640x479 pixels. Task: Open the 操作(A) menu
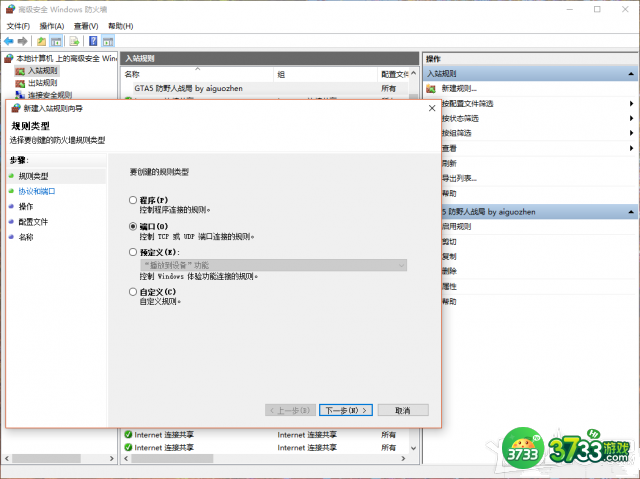click(x=52, y=26)
